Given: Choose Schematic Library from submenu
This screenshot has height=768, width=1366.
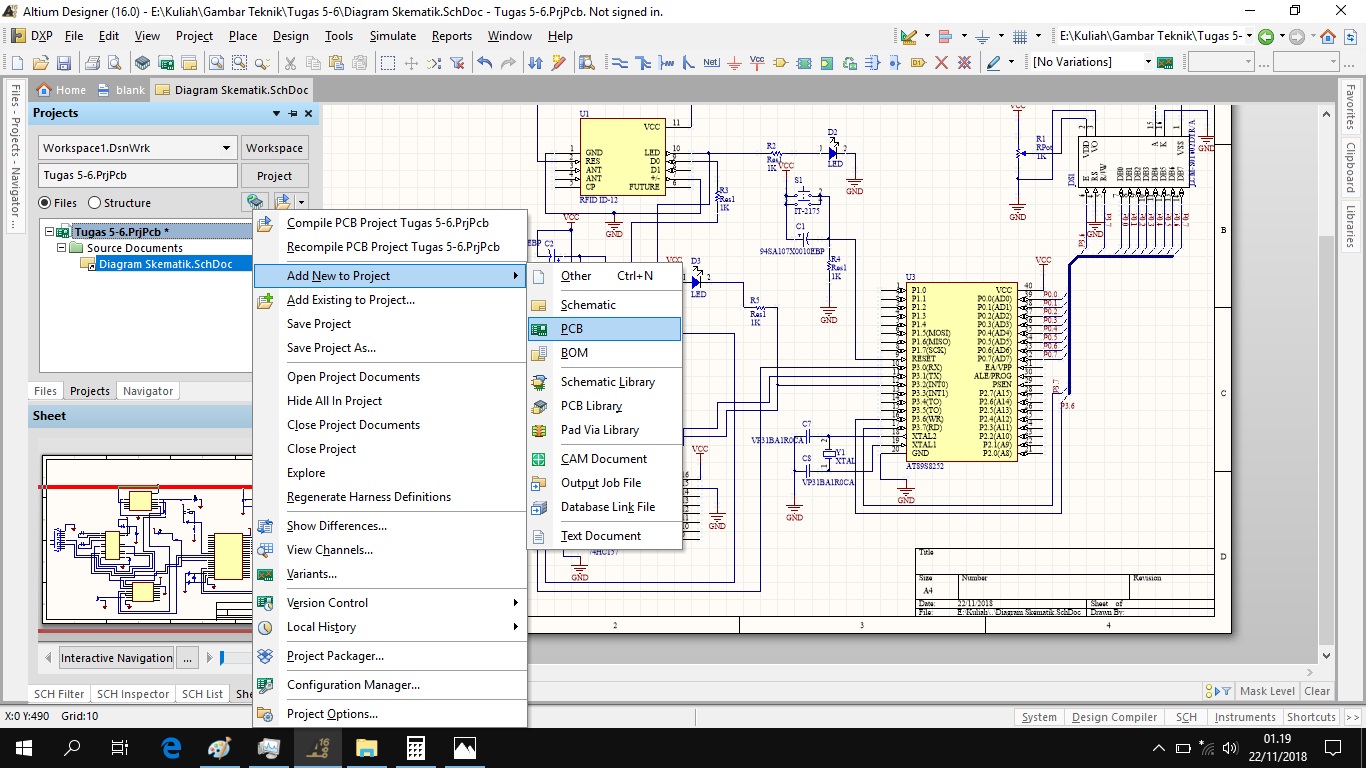Looking at the screenshot, I should point(604,382).
